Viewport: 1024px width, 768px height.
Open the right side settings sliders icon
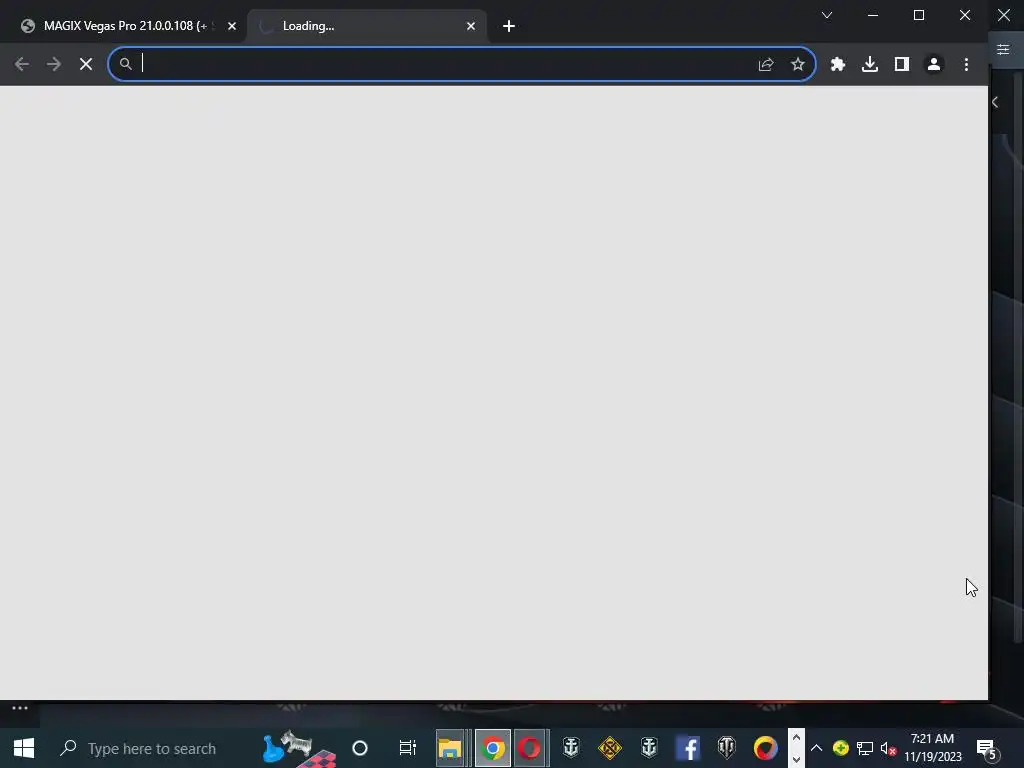pos(1003,50)
